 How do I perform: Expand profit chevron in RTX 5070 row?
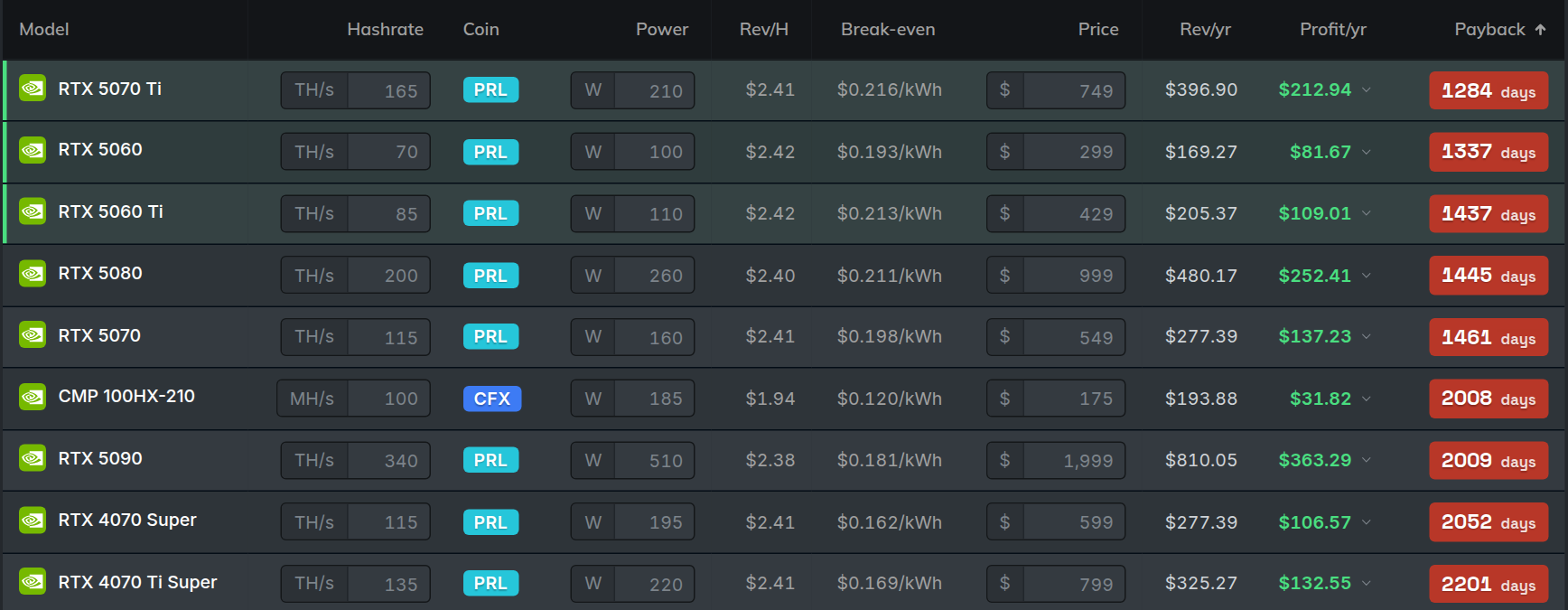coord(1367,336)
